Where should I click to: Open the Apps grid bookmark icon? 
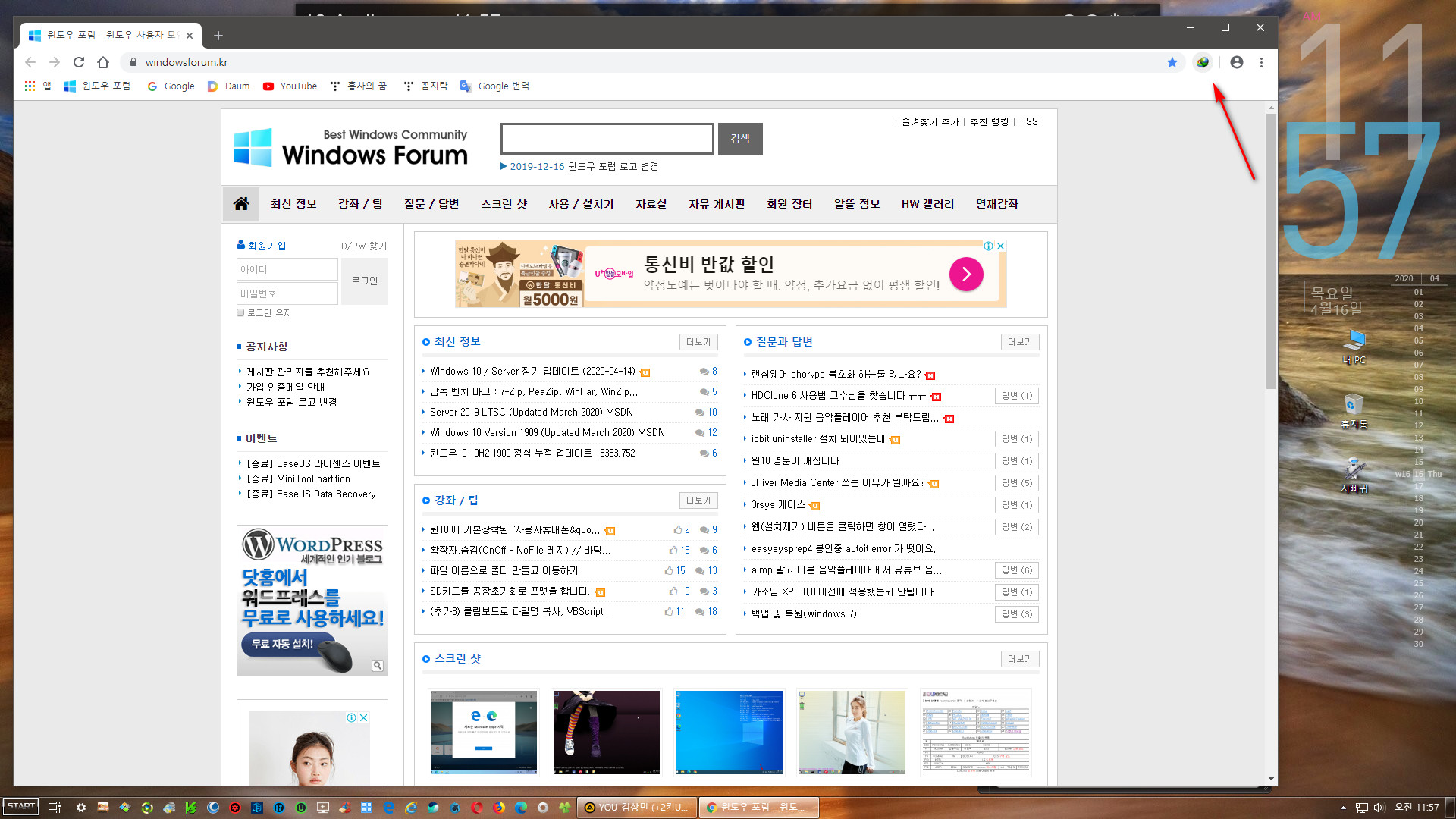pos(30,86)
